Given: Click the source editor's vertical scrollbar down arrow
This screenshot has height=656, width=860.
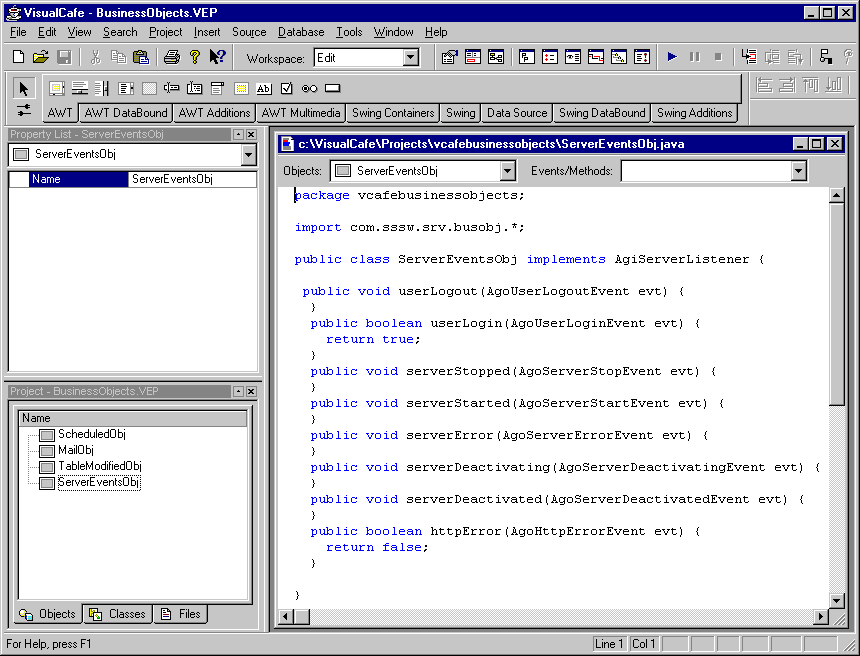Looking at the screenshot, I should [x=836, y=601].
